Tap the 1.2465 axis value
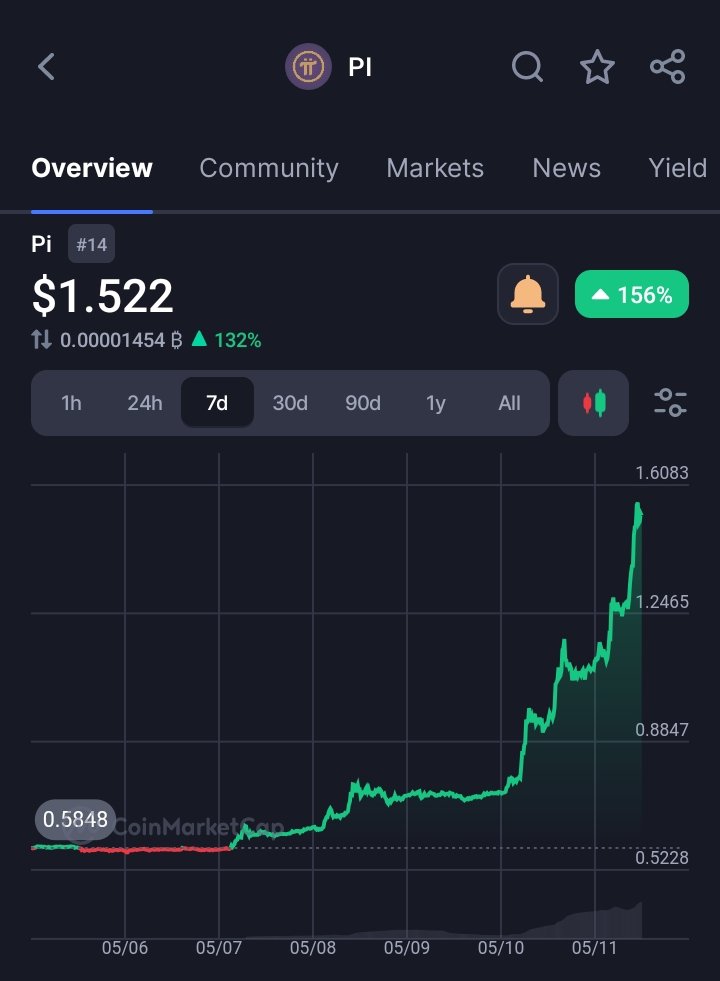720x981 pixels. (x=662, y=602)
